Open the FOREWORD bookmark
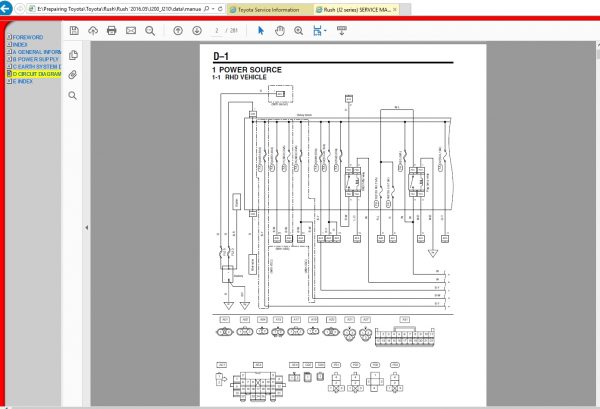 pyautogui.click(x=28, y=37)
